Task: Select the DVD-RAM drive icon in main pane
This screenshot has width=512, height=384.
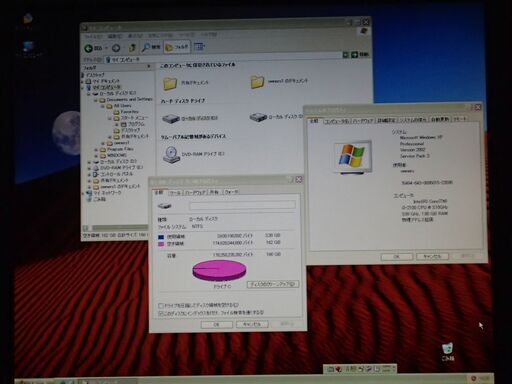Action: tap(171, 155)
